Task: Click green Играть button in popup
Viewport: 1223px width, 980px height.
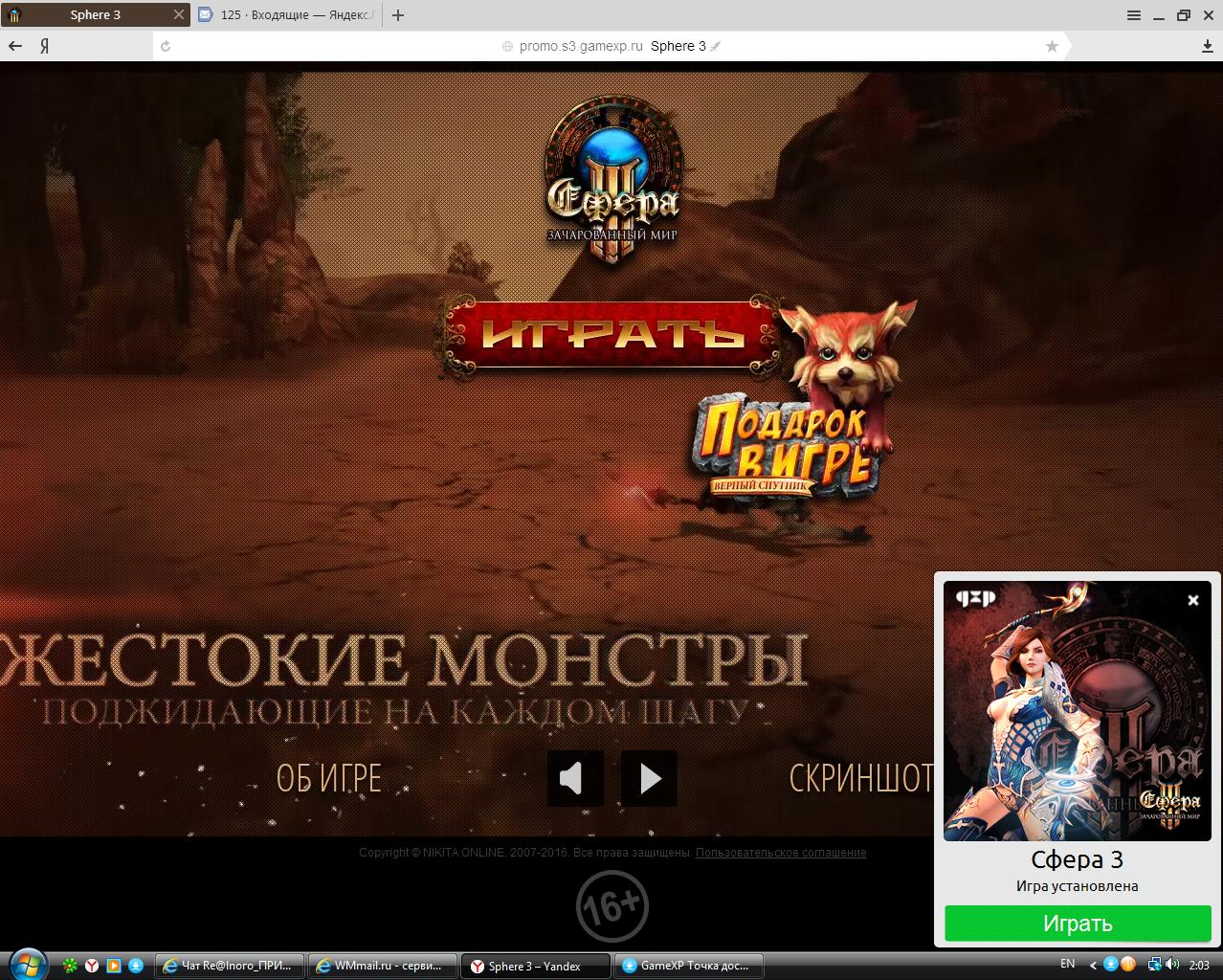Action: click(1078, 924)
